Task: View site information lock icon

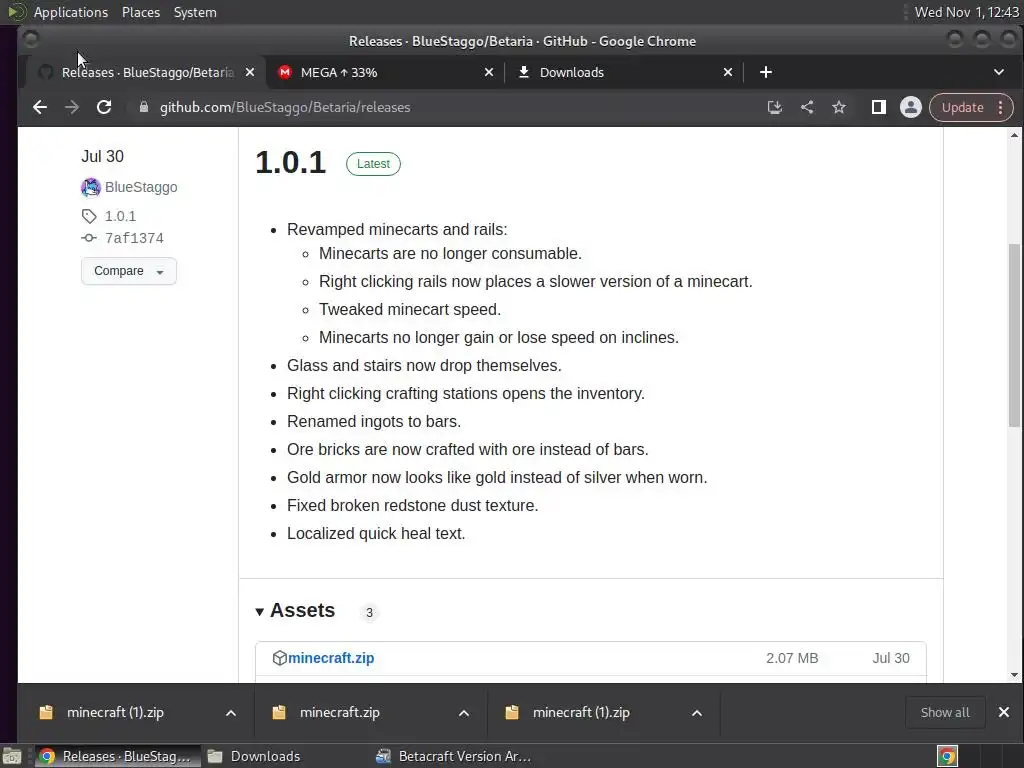Action: pyautogui.click(x=144, y=107)
